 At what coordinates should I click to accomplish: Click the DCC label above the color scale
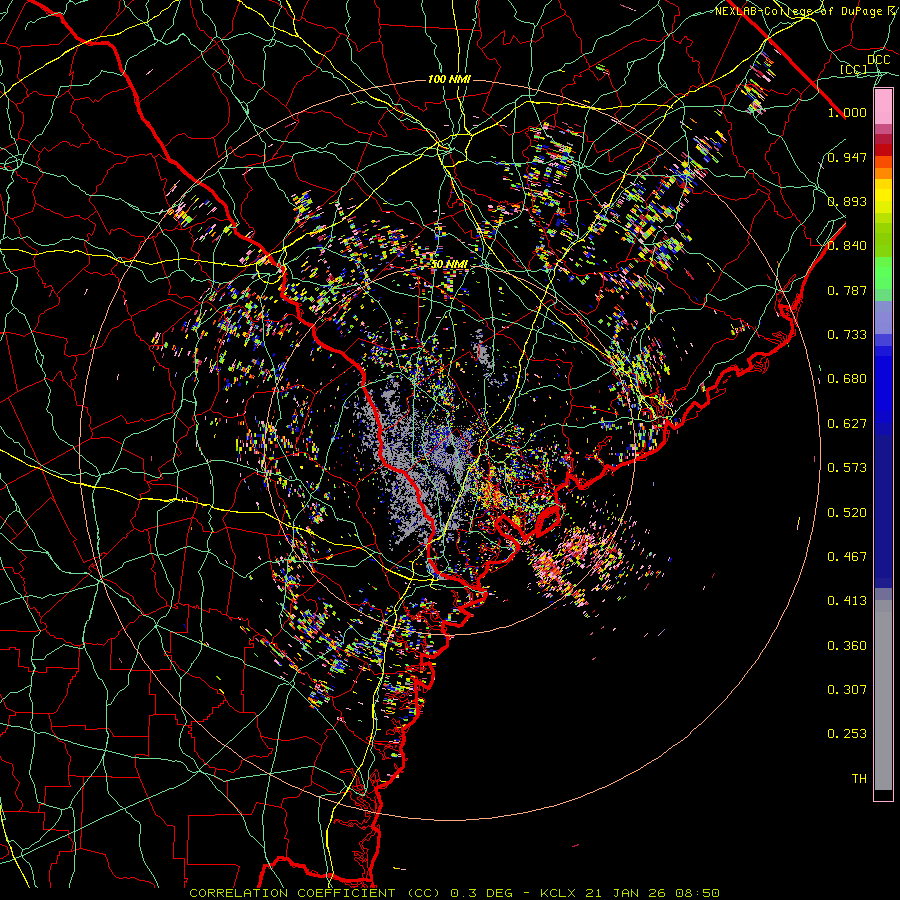(878, 60)
